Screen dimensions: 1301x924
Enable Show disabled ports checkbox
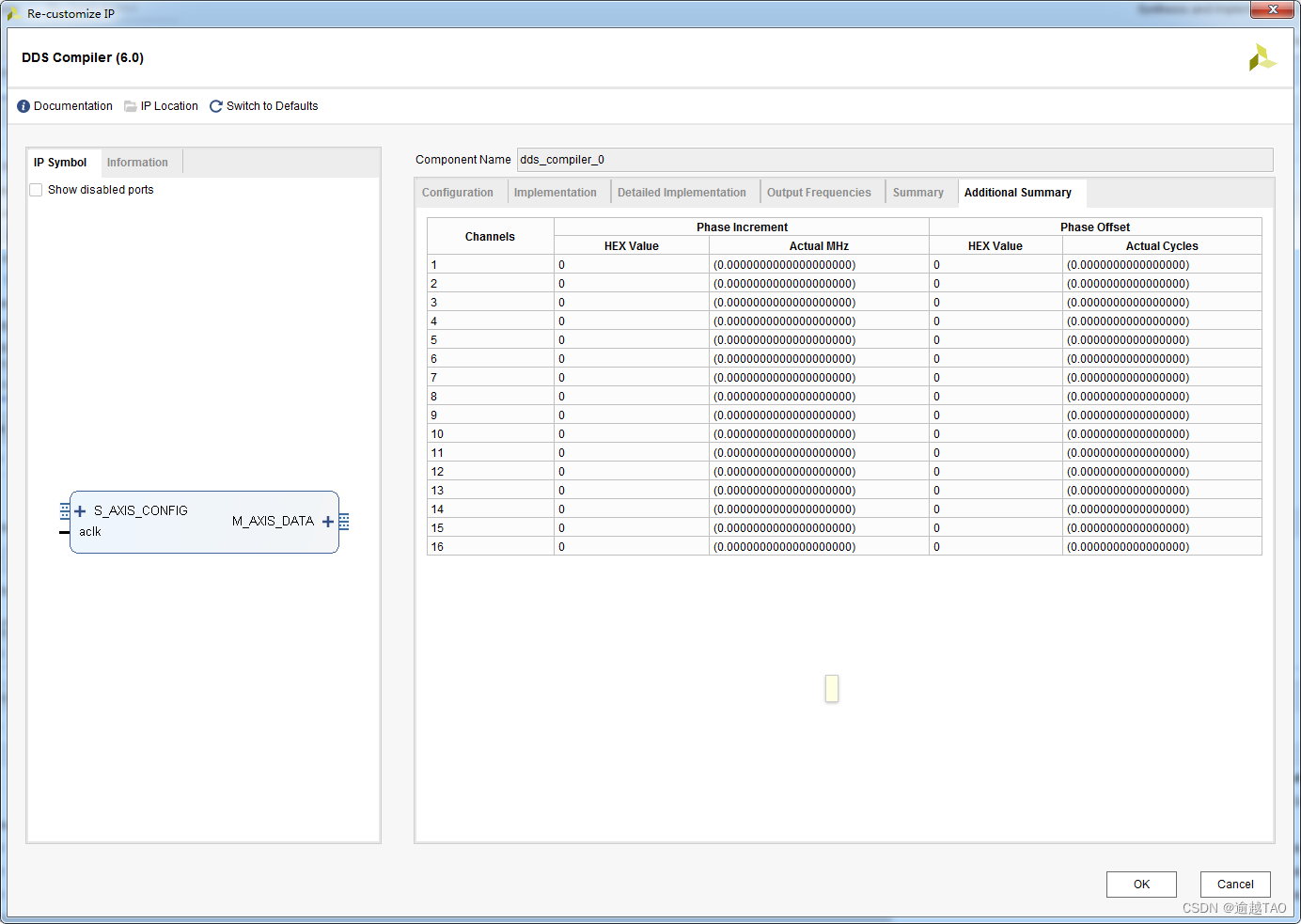coord(36,190)
